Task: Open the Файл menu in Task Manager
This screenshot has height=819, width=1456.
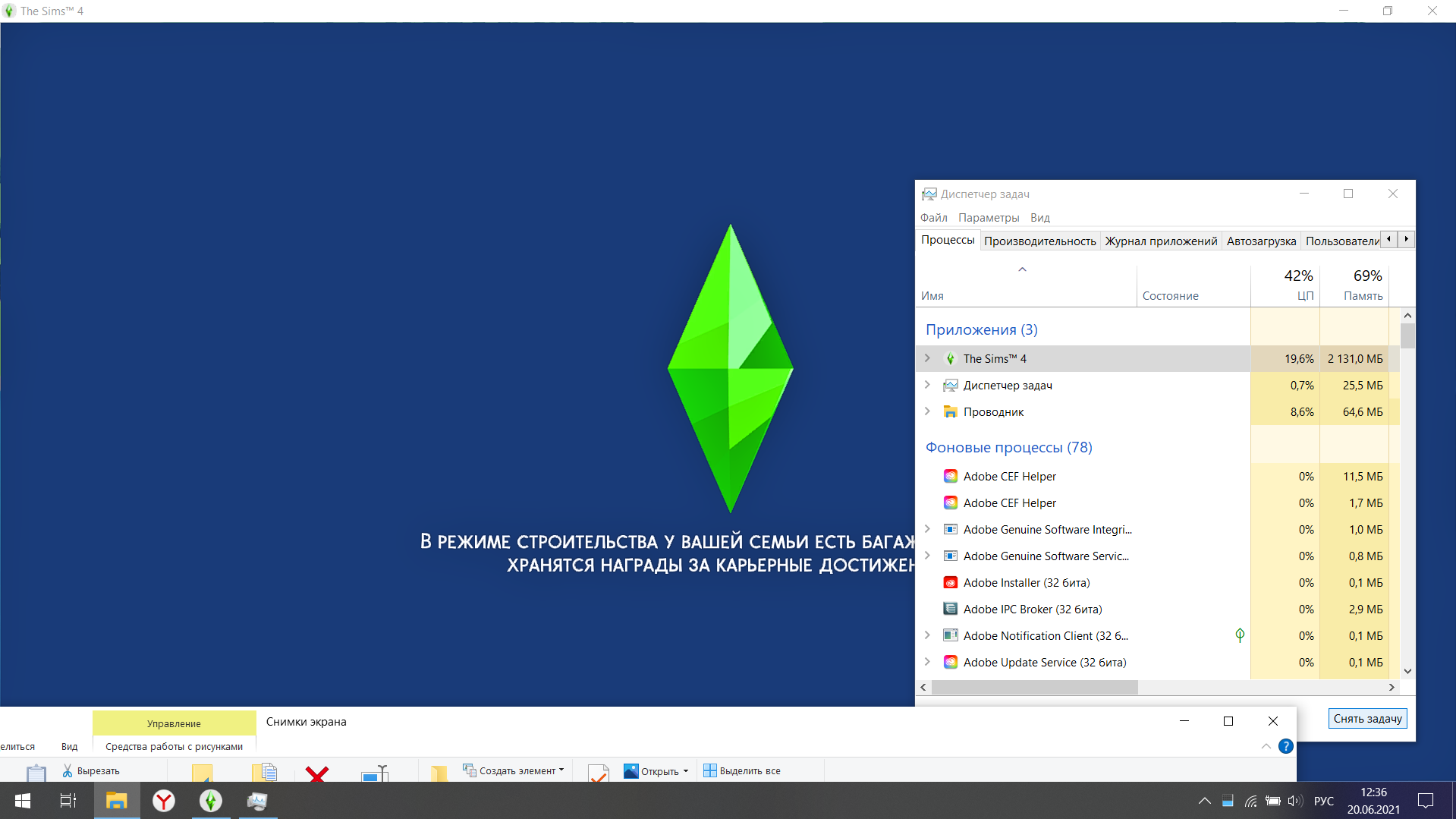Action: pyautogui.click(x=934, y=218)
